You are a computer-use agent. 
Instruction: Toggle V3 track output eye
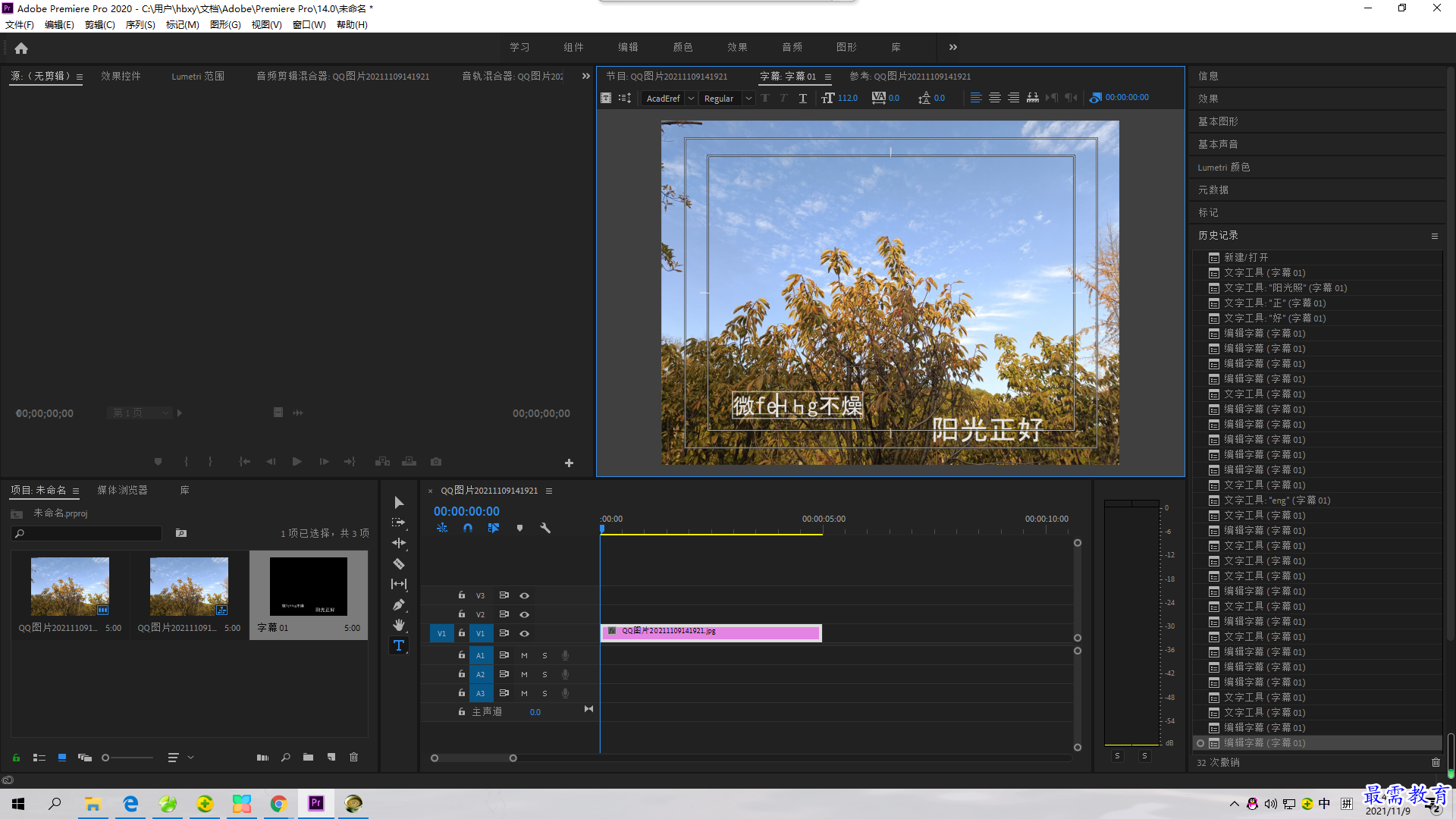point(524,595)
